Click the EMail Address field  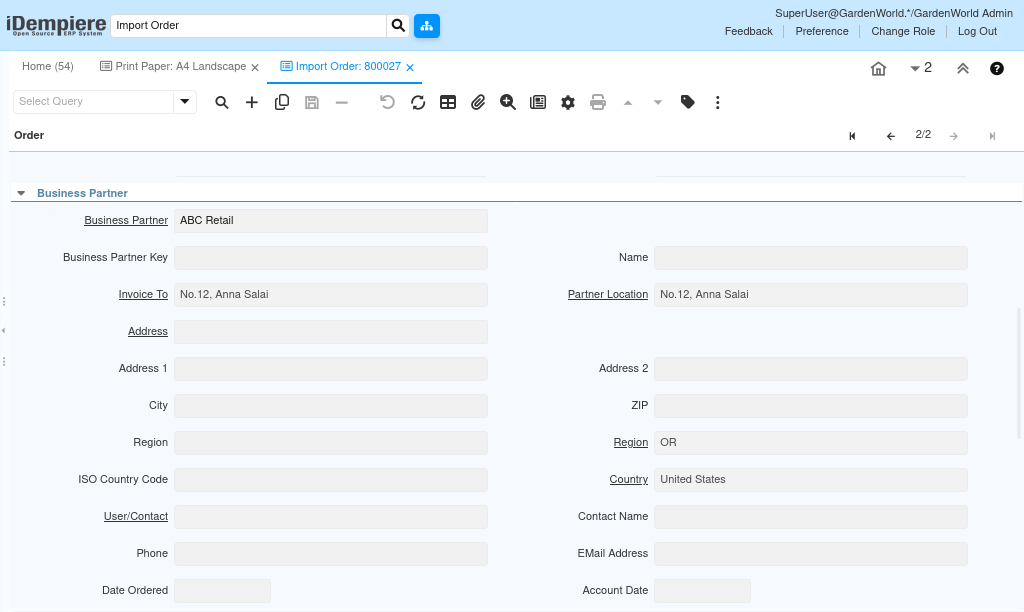point(810,554)
